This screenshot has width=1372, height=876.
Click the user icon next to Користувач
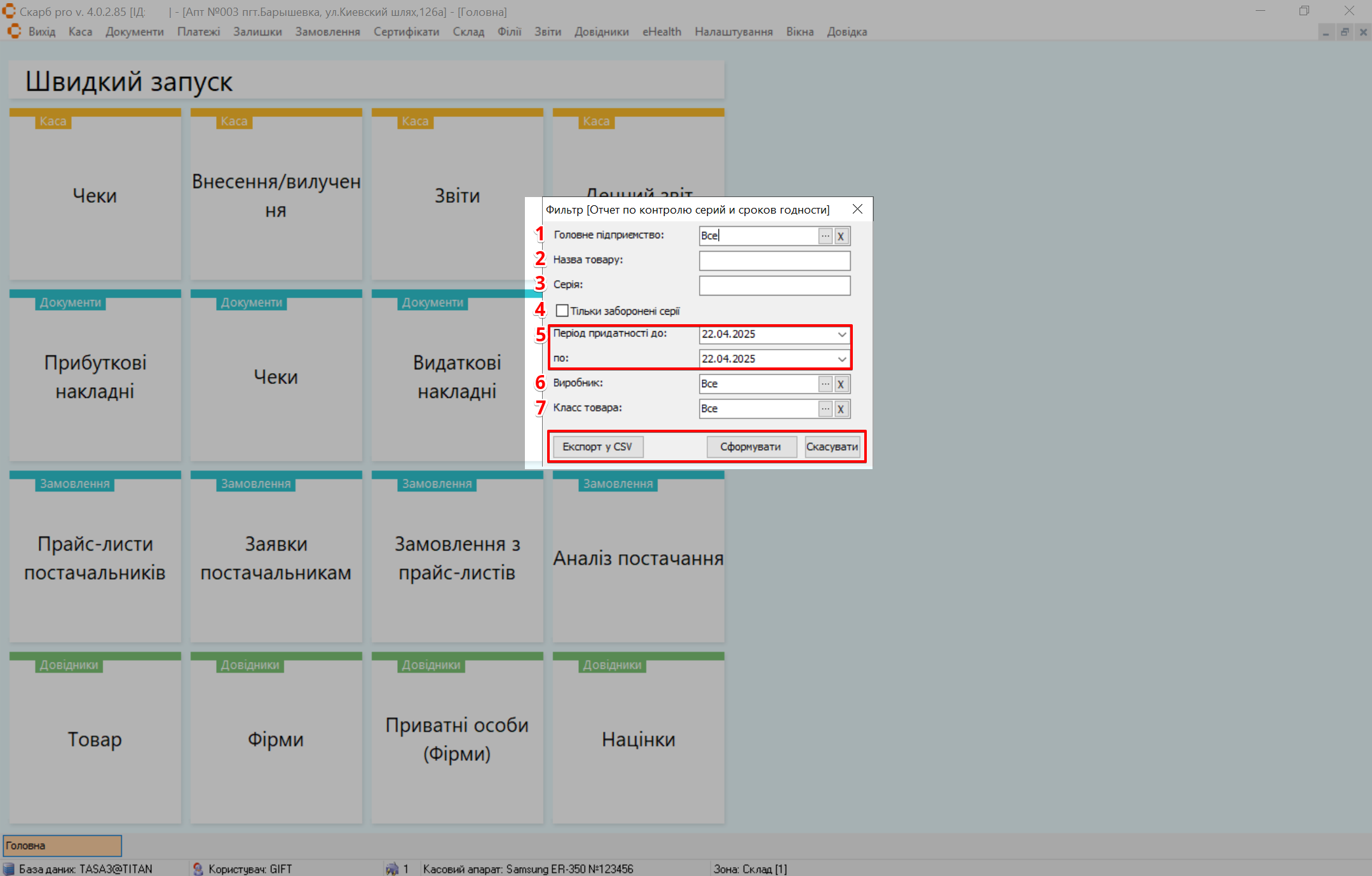(x=198, y=868)
